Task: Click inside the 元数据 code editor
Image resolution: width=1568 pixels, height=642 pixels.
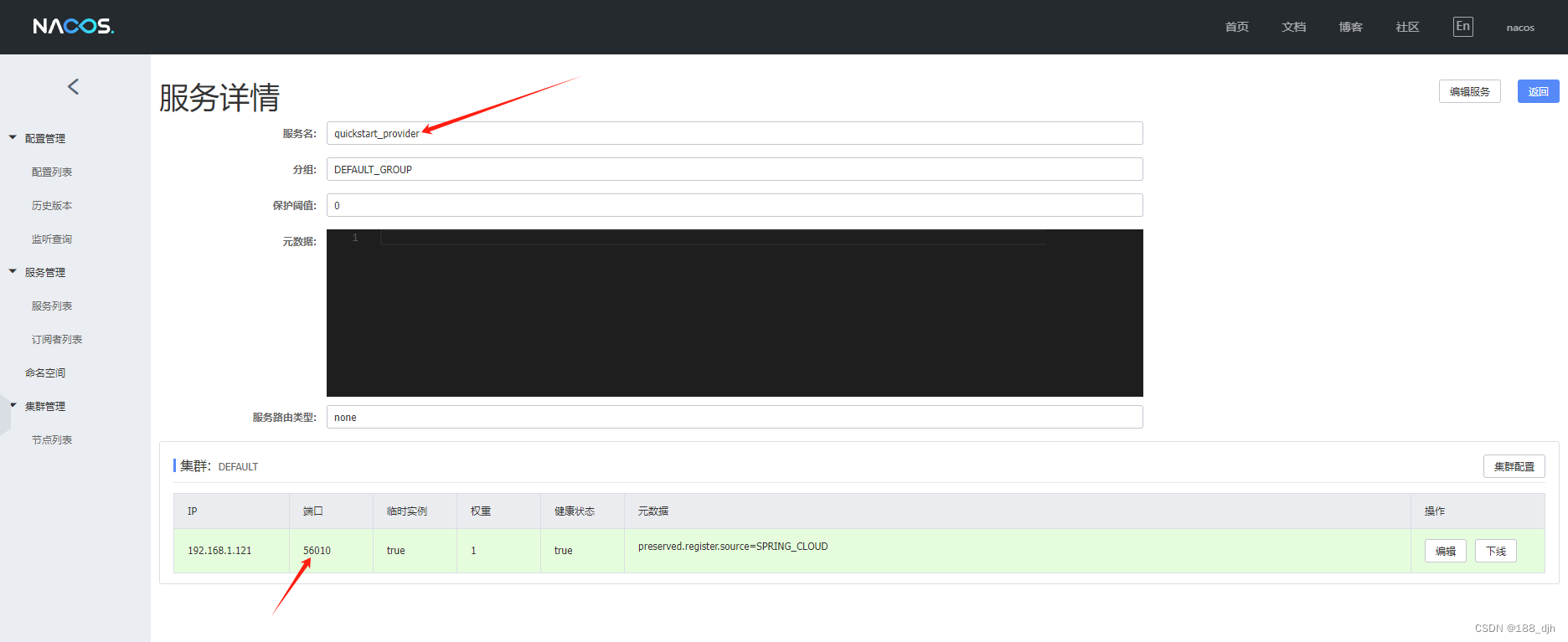Action: click(735, 313)
